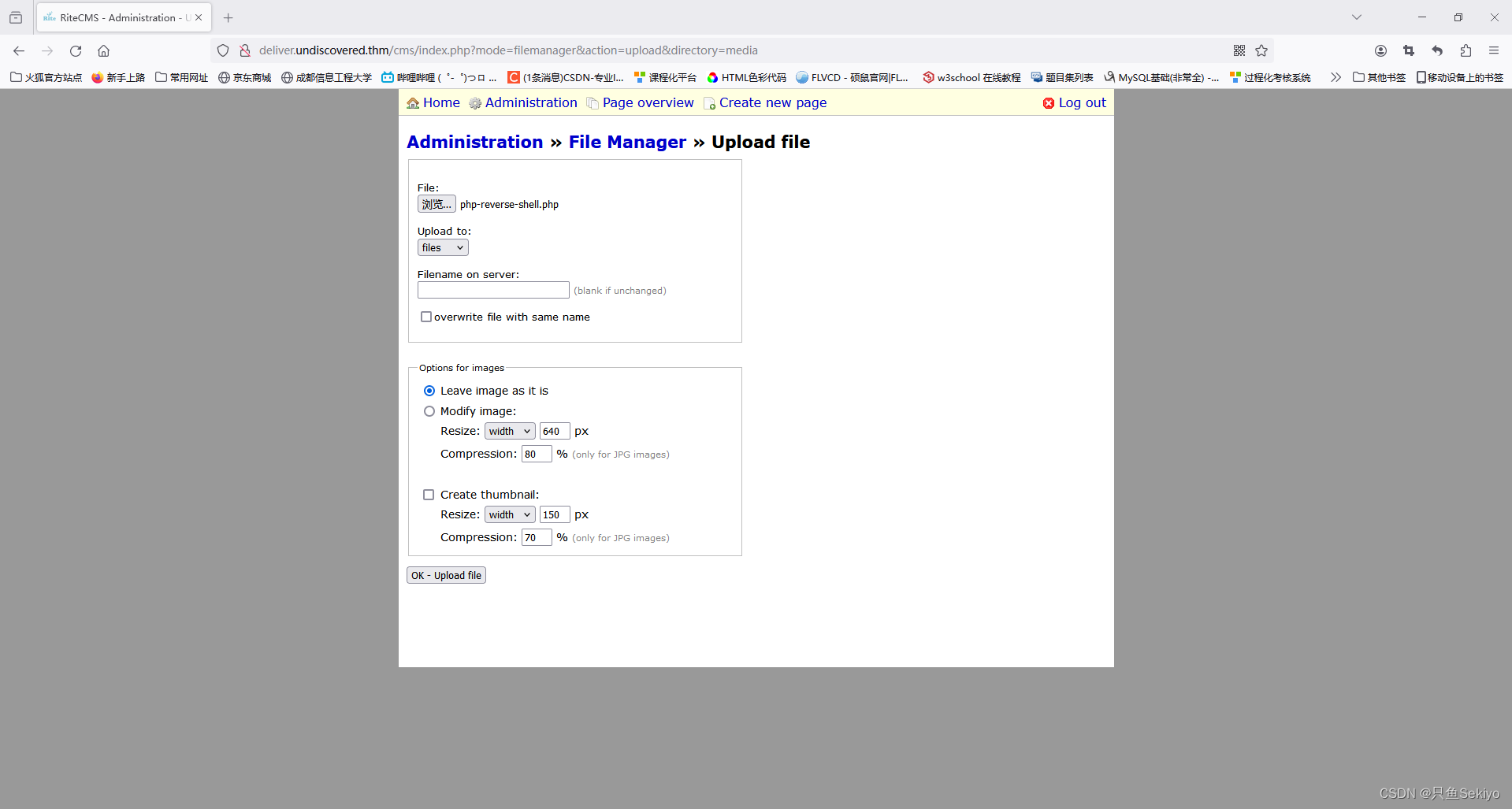Click the 80 percent compression field
The image size is (1512, 809).
537,454
